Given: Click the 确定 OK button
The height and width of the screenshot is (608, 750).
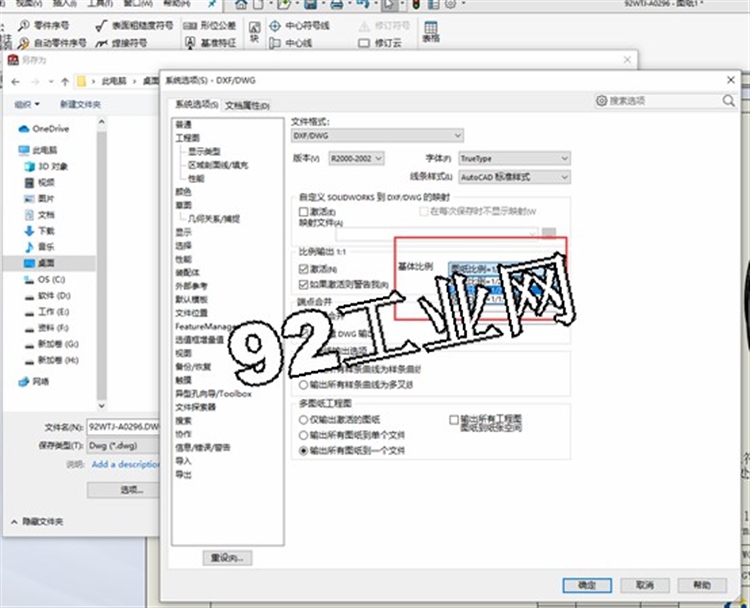Looking at the screenshot, I should pos(587,585).
